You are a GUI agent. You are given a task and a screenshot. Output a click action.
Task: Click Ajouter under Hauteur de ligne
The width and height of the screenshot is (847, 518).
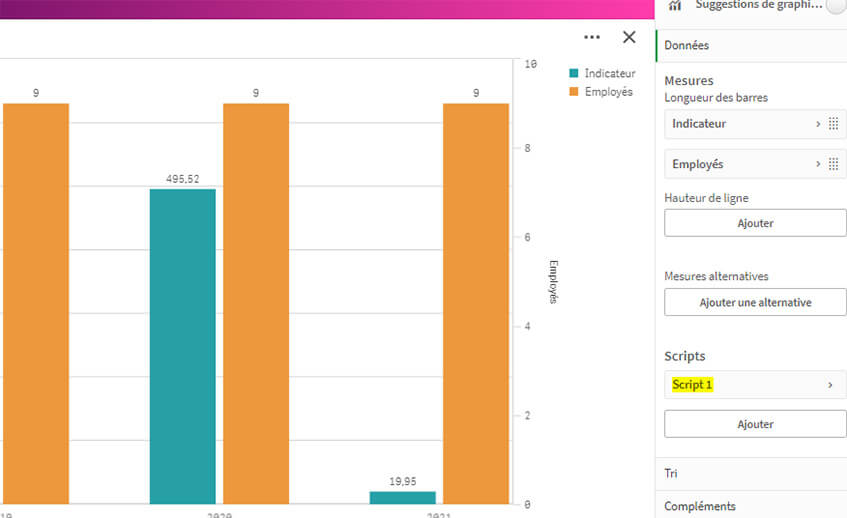pyautogui.click(x=755, y=223)
